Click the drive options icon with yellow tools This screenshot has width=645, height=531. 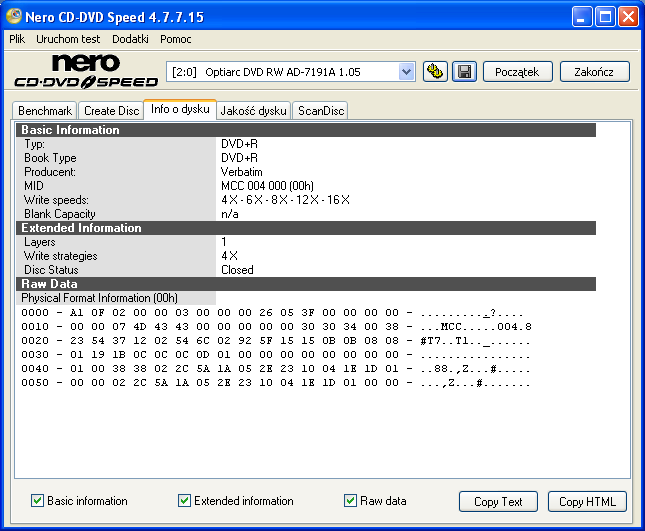435,72
